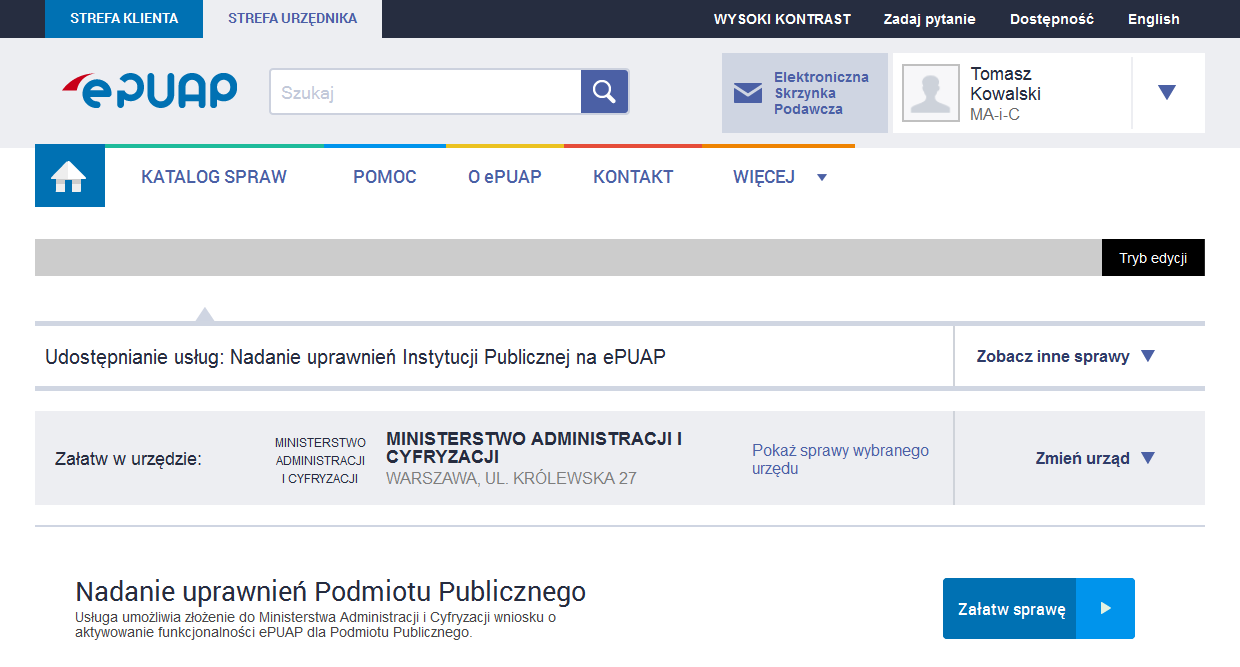
Task: Click Tomasz Kowalski's avatar picture
Action: [931, 92]
